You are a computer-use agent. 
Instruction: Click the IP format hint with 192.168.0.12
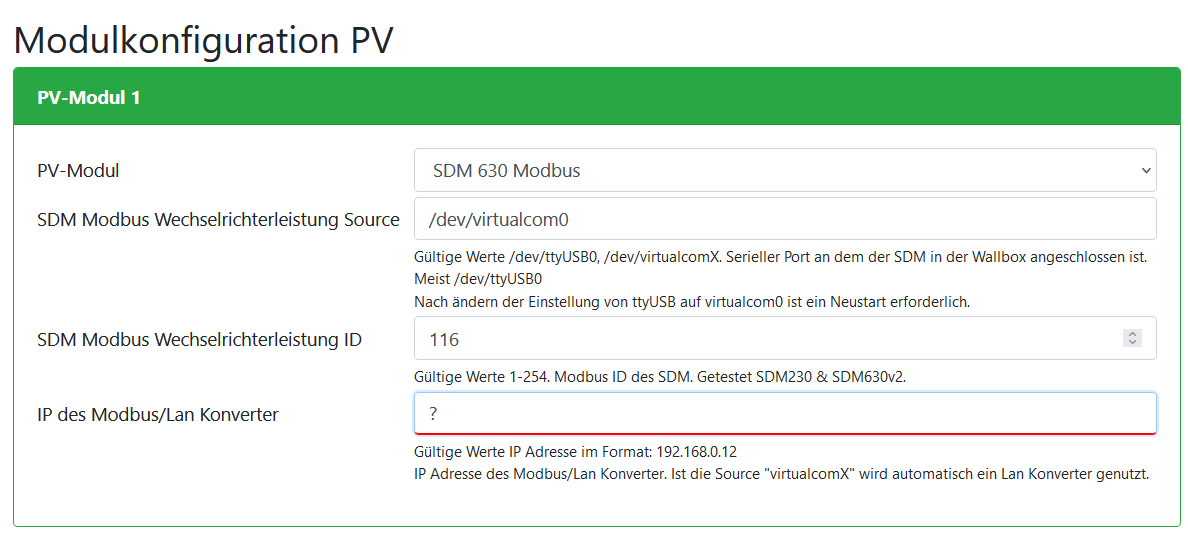tap(575, 452)
